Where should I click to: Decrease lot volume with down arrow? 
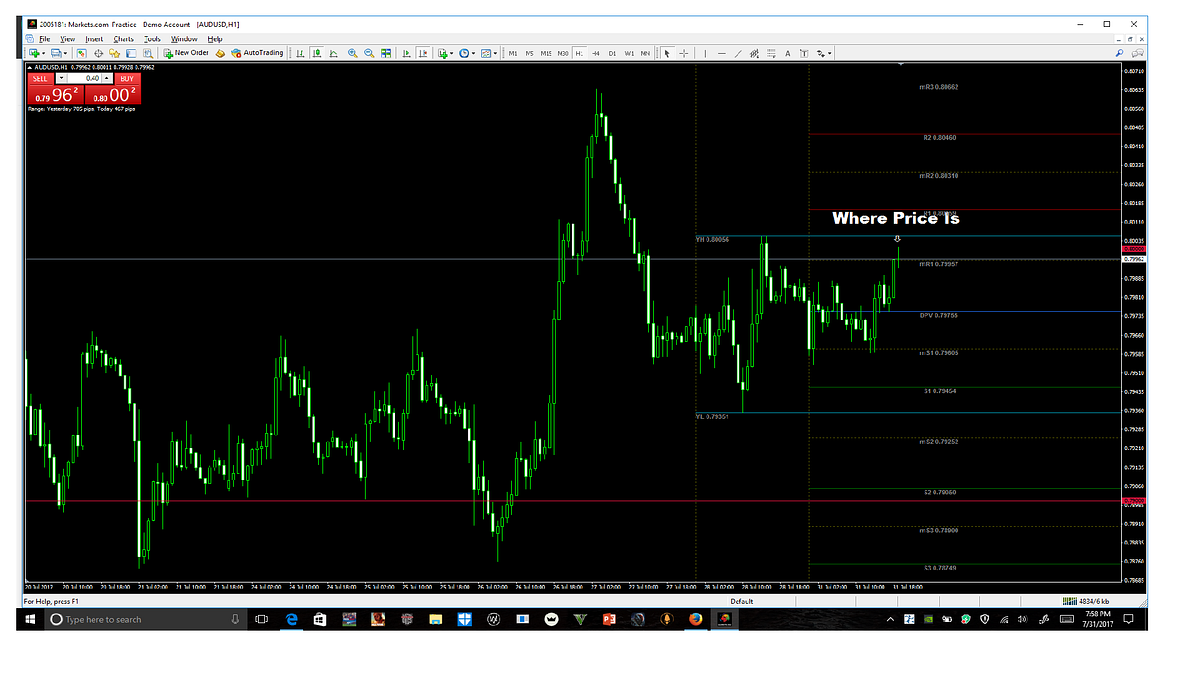tap(62, 77)
